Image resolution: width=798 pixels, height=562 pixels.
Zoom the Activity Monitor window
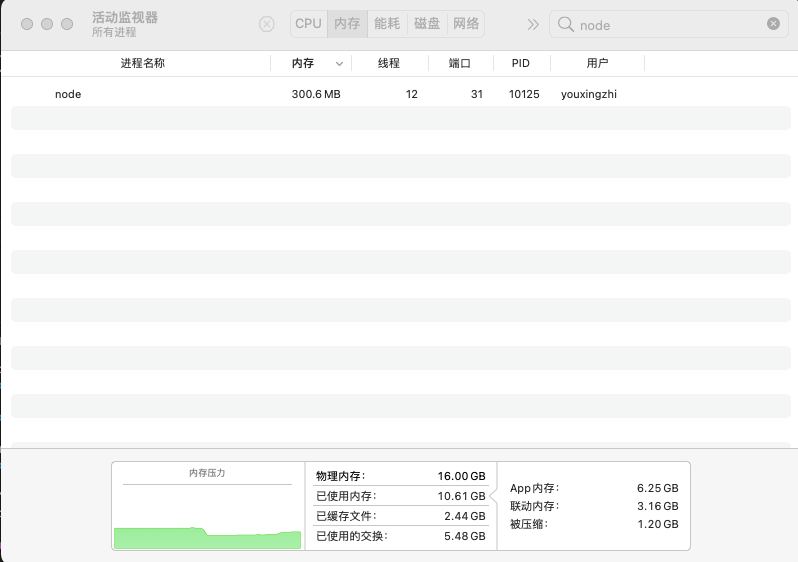67,24
